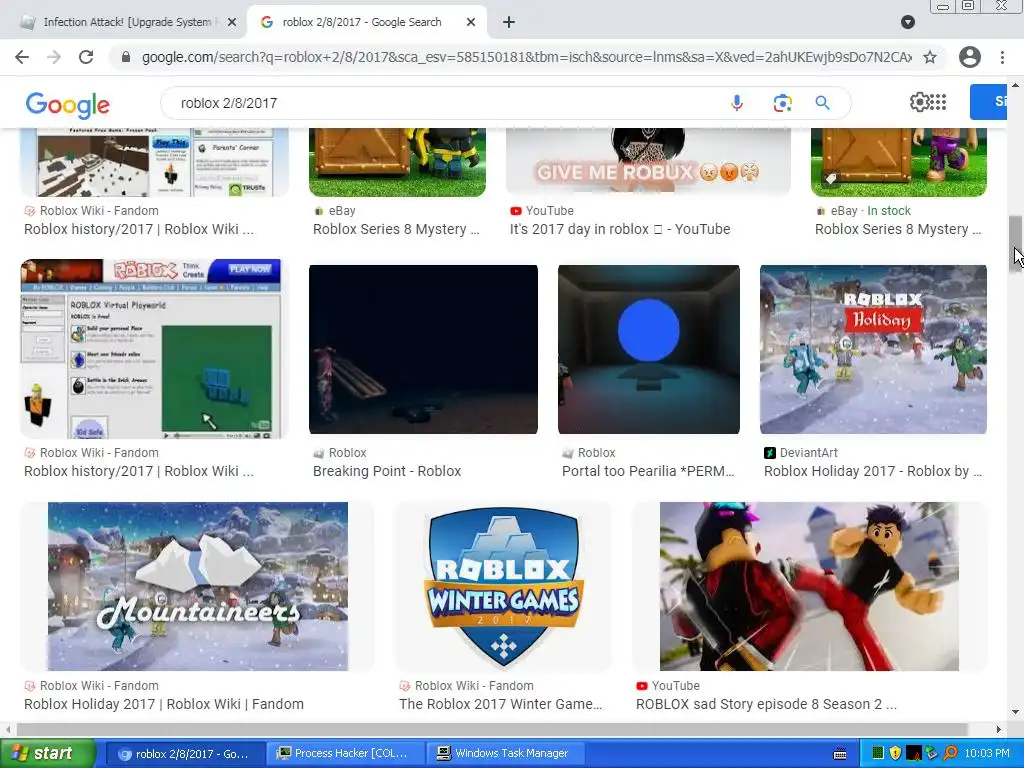Click the horizontal scrollbar right arrow
Screen dimensions: 1024x768
point(999,729)
